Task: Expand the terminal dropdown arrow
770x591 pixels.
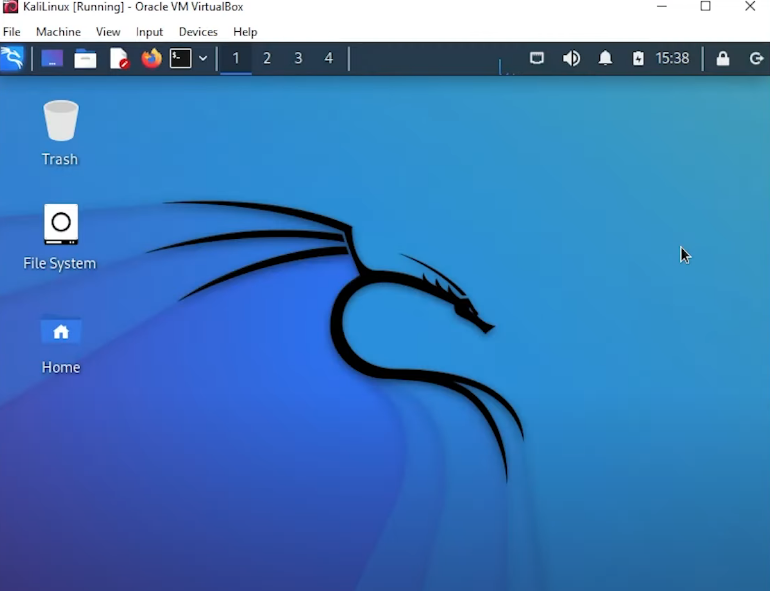Action: [203, 58]
